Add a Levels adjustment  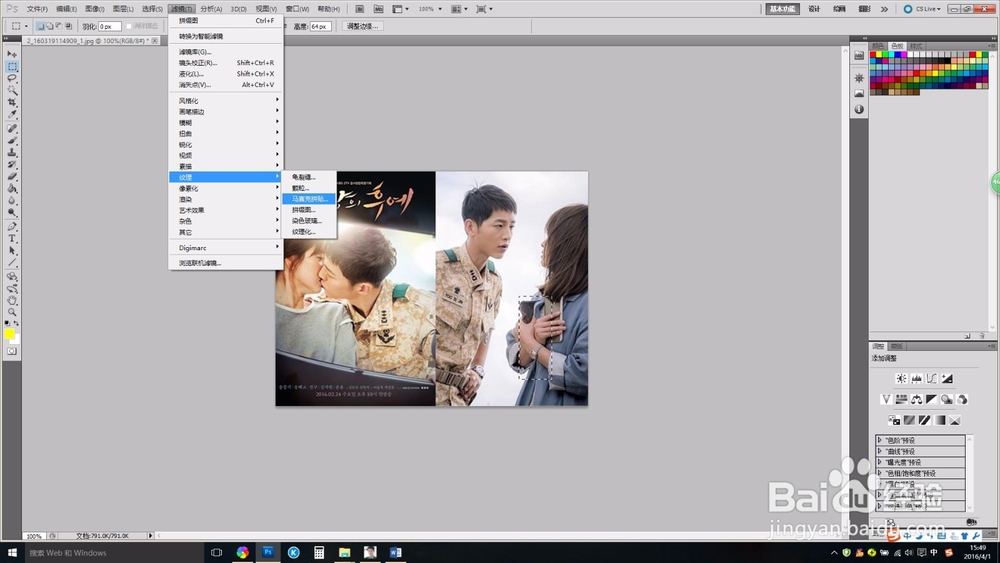[916, 379]
